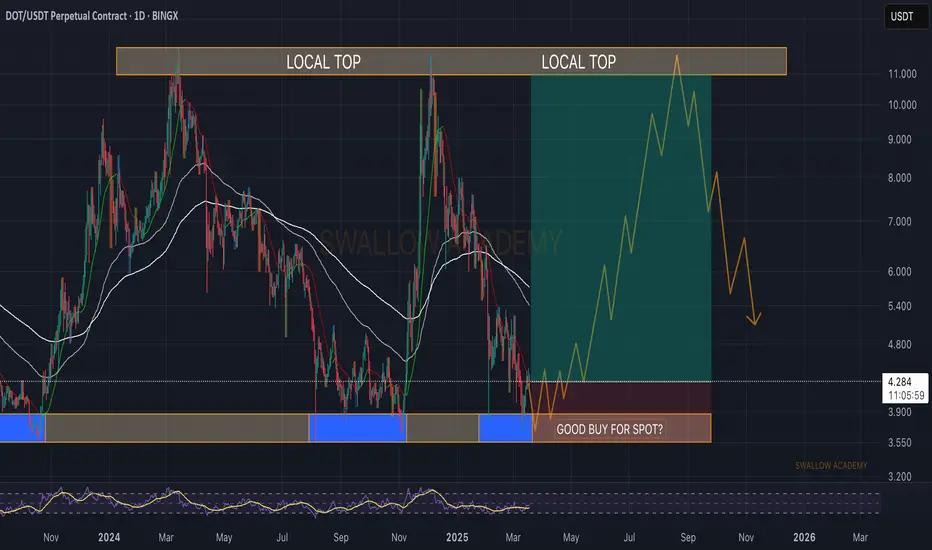The height and width of the screenshot is (550, 932).
Task: Click the 9.000 price axis label
Action: (x=900, y=139)
